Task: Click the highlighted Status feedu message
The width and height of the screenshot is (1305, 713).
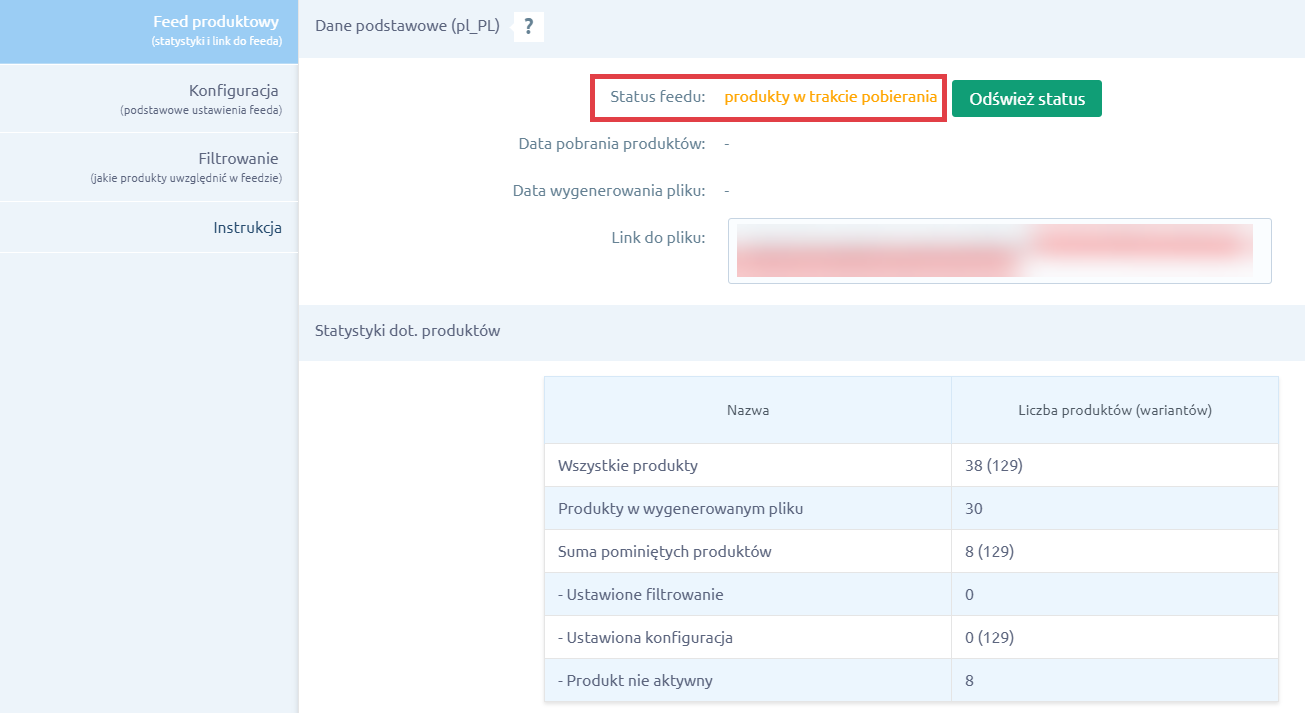Action: tap(828, 98)
